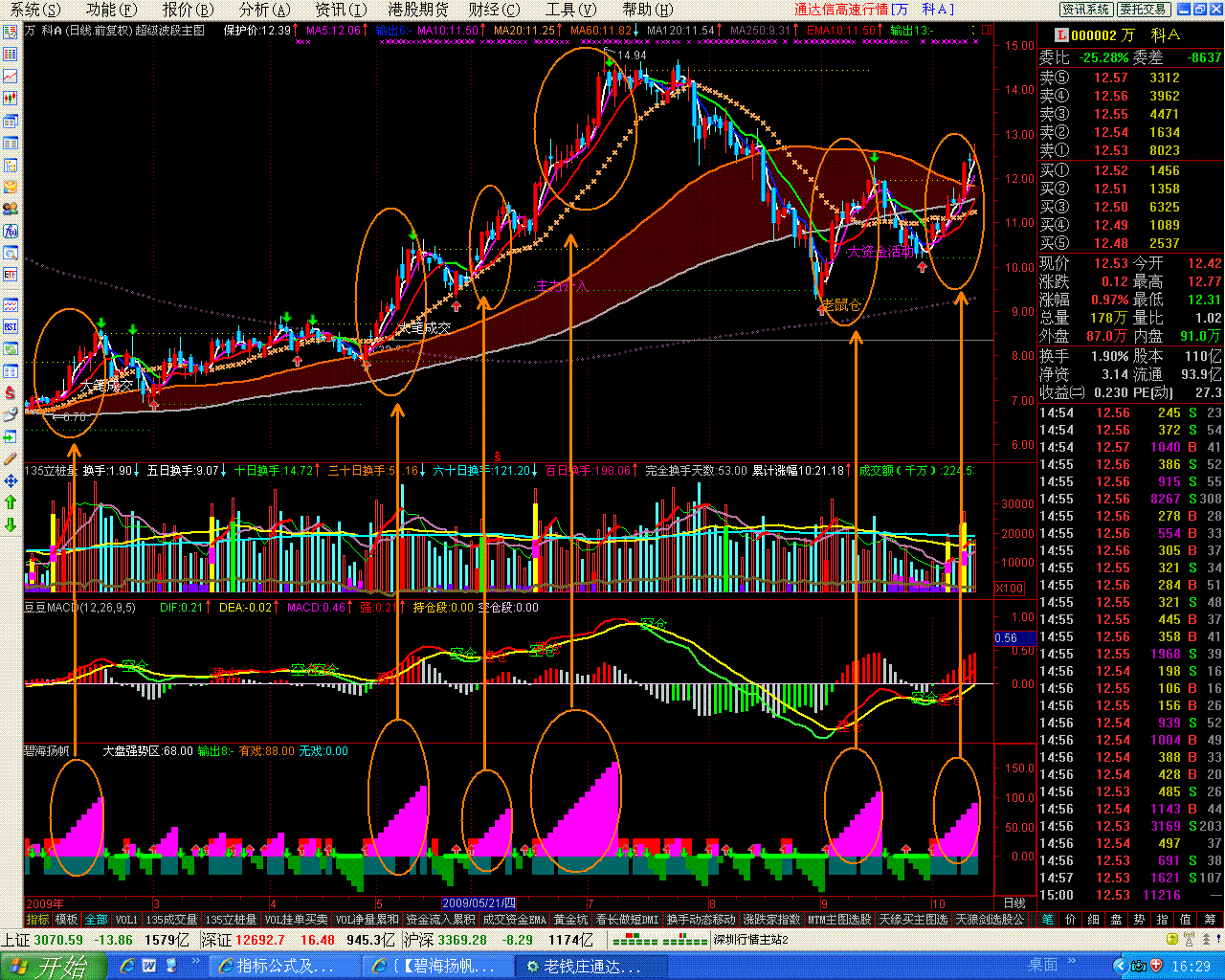
Task: Click the 买① 12.52 order book row
Action: (1130, 170)
